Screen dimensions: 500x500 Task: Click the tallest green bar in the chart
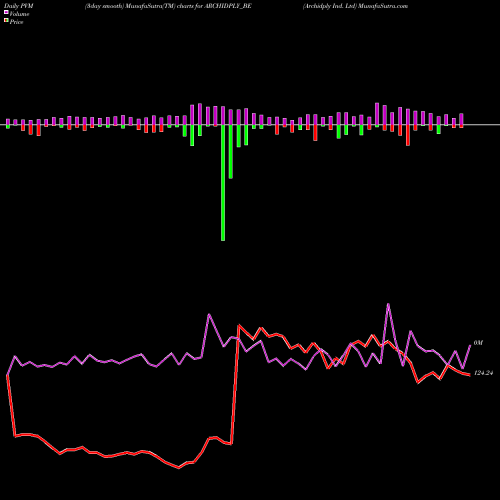(223, 183)
